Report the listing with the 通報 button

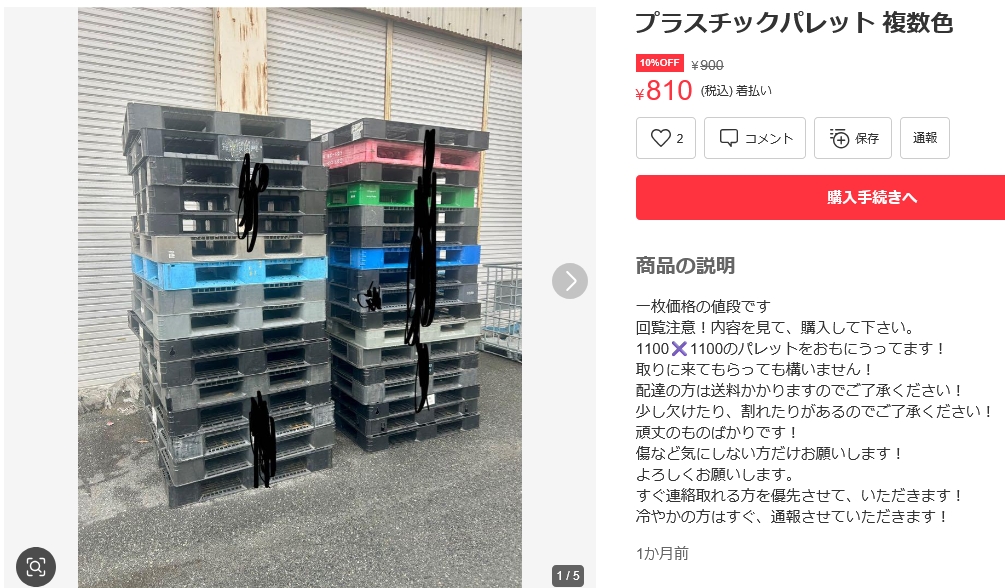(925, 138)
